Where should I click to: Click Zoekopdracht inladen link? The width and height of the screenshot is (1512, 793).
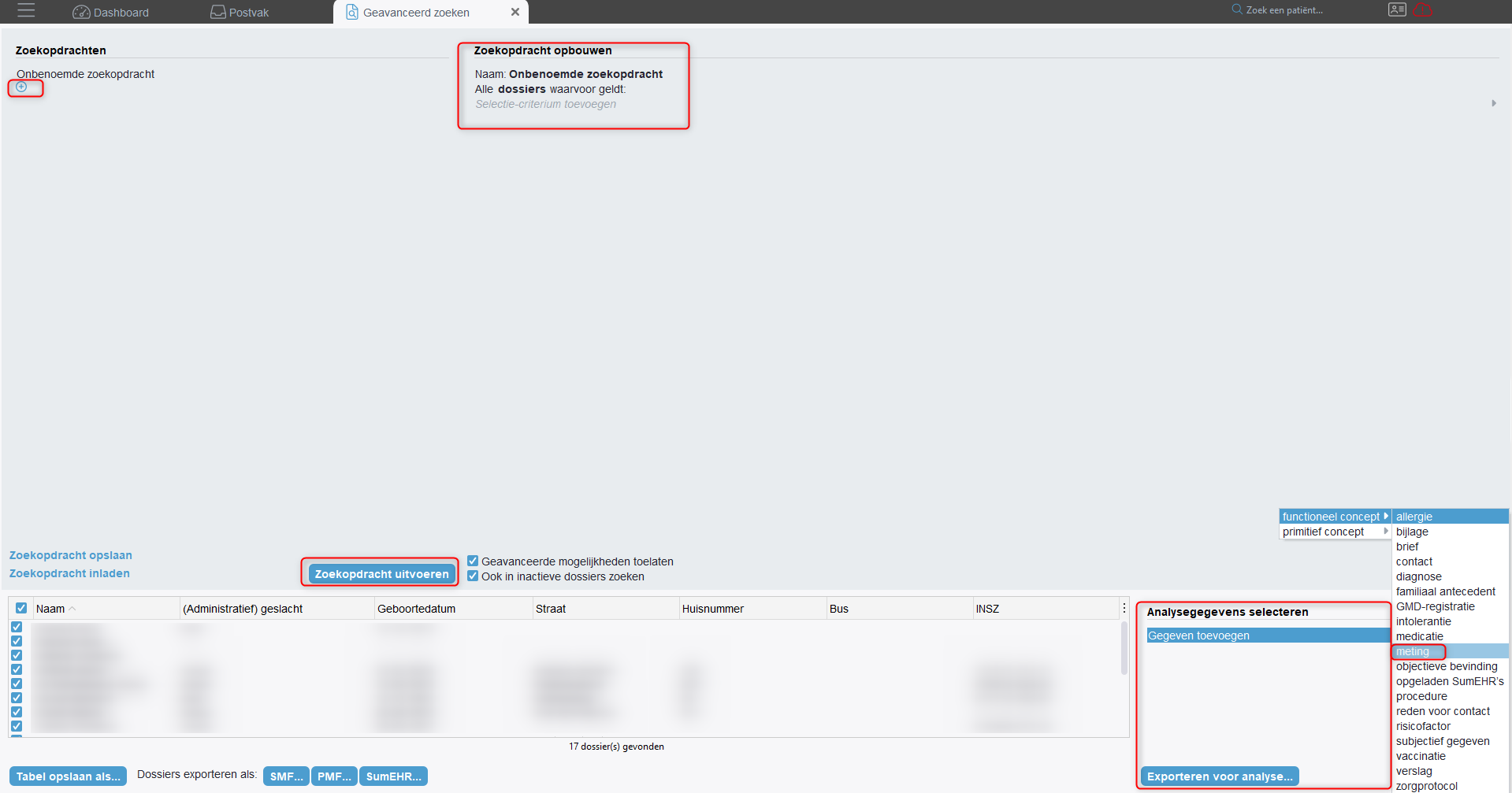click(x=69, y=573)
